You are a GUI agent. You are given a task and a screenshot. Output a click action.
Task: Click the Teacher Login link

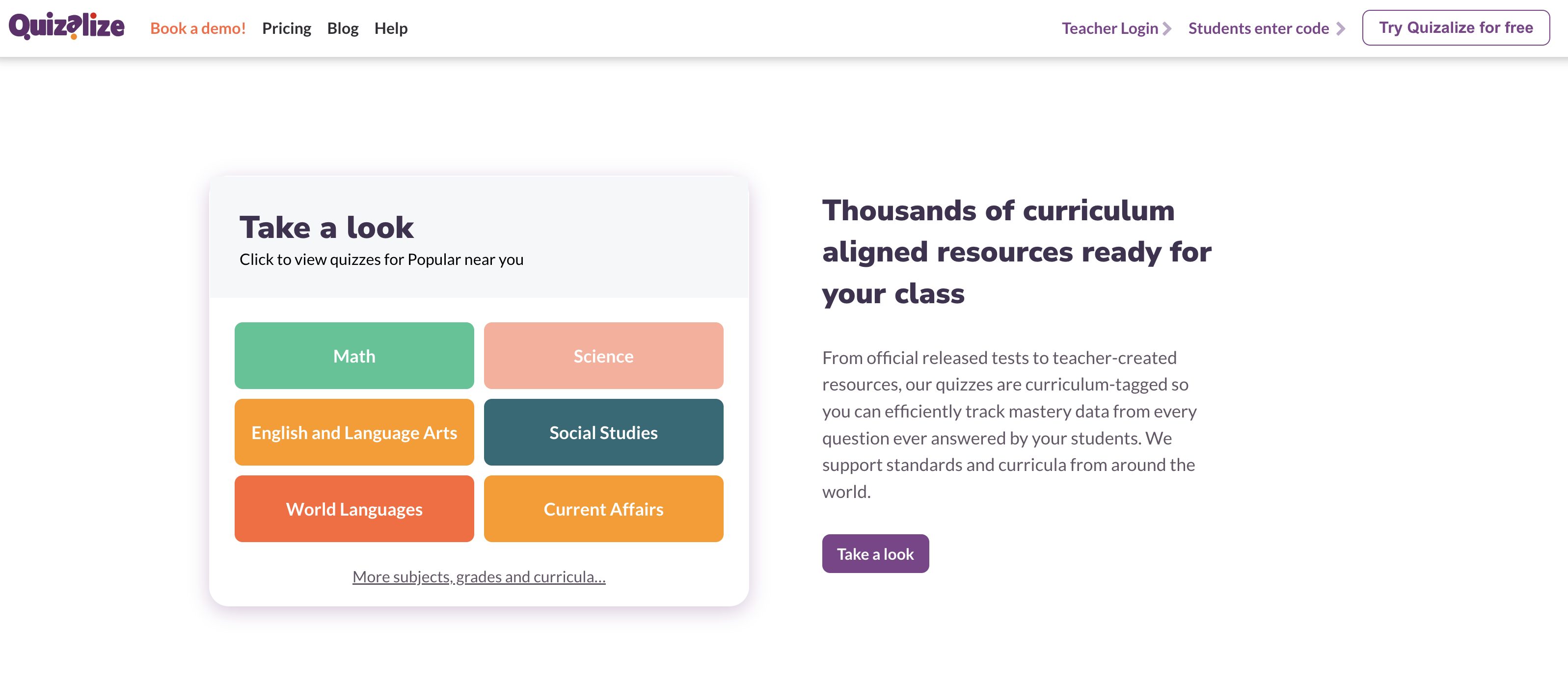[1109, 28]
